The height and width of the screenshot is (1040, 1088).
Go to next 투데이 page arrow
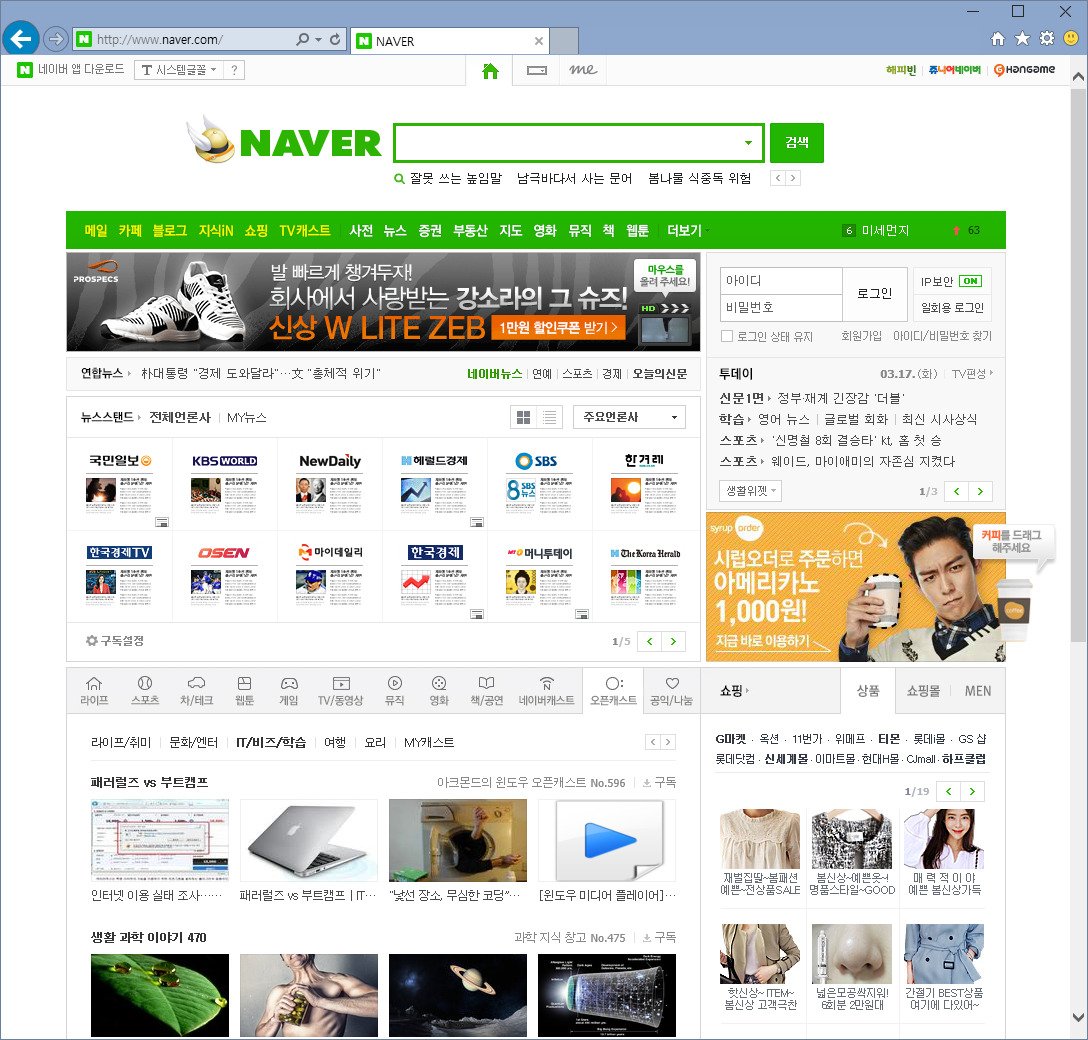pos(980,491)
